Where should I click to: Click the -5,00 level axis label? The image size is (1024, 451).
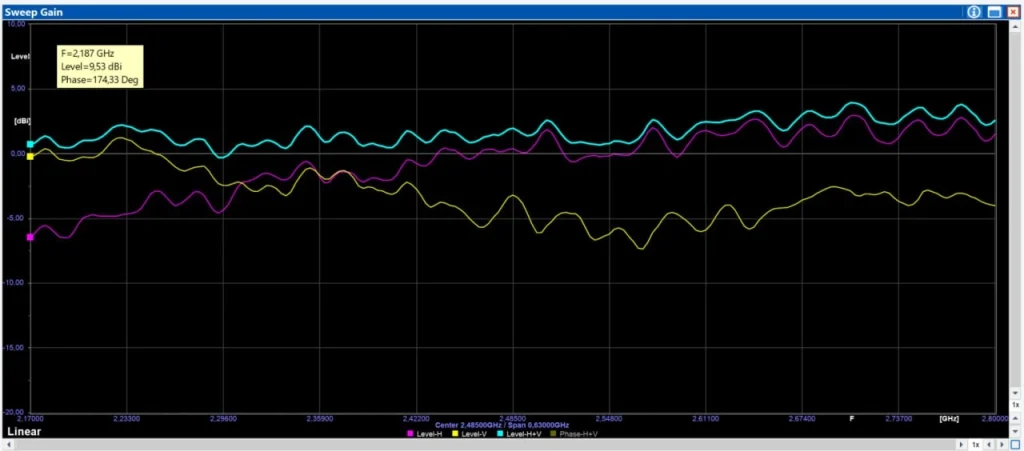point(16,218)
